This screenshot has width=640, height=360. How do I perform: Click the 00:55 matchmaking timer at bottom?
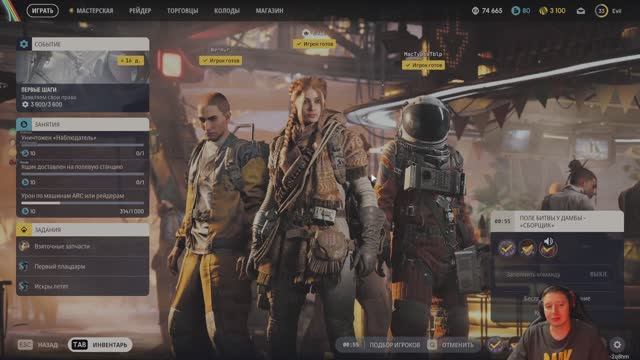coord(351,345)
